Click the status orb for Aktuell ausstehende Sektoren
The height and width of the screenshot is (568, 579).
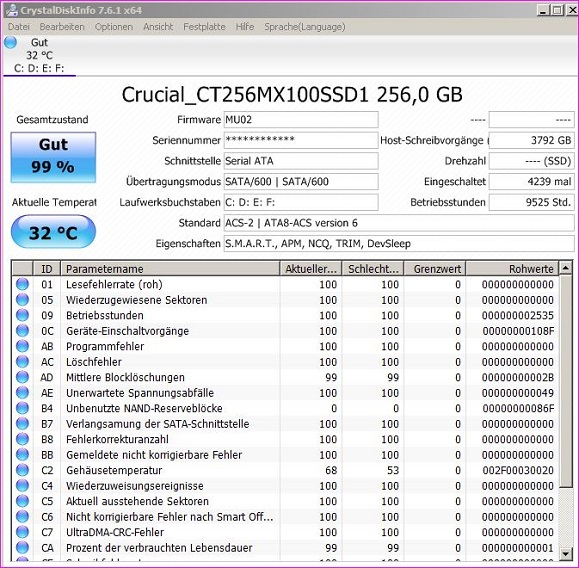(22, 502)
